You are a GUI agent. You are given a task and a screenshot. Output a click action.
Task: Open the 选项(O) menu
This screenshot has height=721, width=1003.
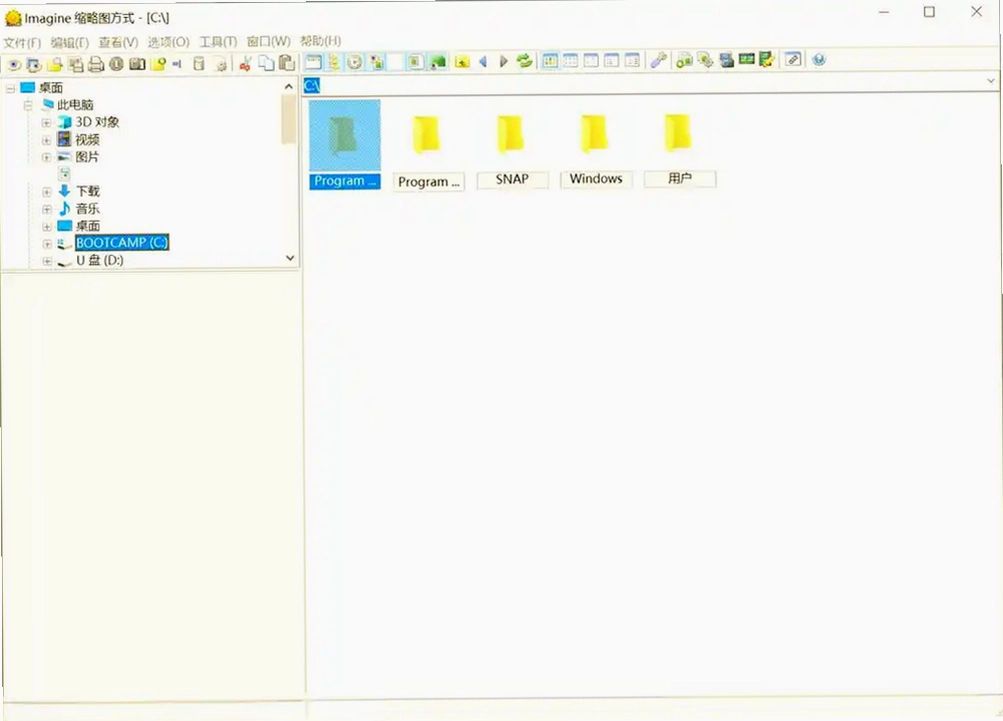coord(168,42)
